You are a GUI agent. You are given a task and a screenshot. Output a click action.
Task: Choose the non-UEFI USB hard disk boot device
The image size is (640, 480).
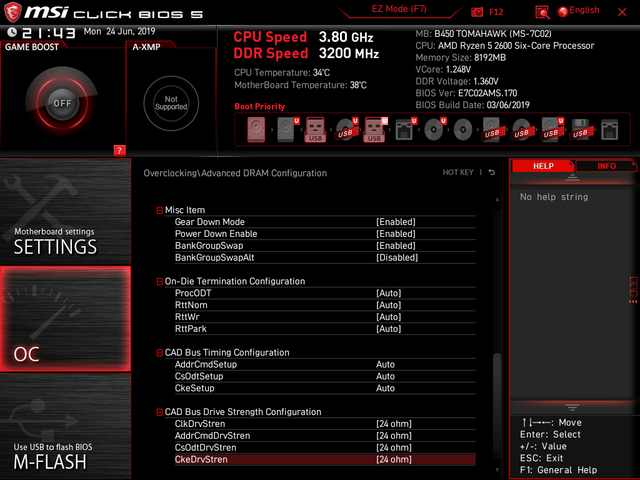[491, 130]
